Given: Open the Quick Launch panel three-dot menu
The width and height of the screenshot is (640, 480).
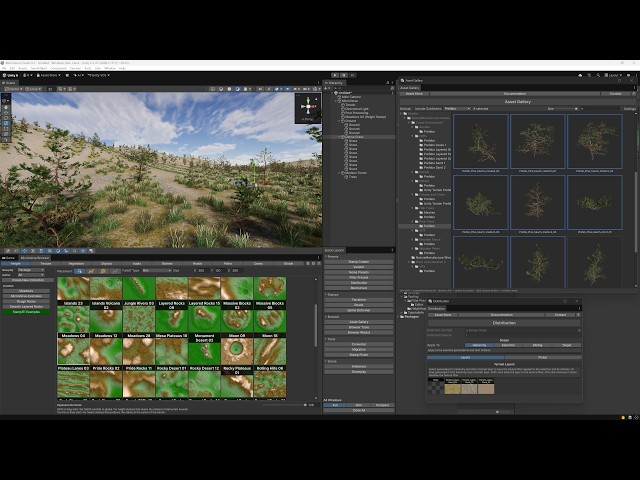Looking at the screenshot, I should (x=392, y=250).
